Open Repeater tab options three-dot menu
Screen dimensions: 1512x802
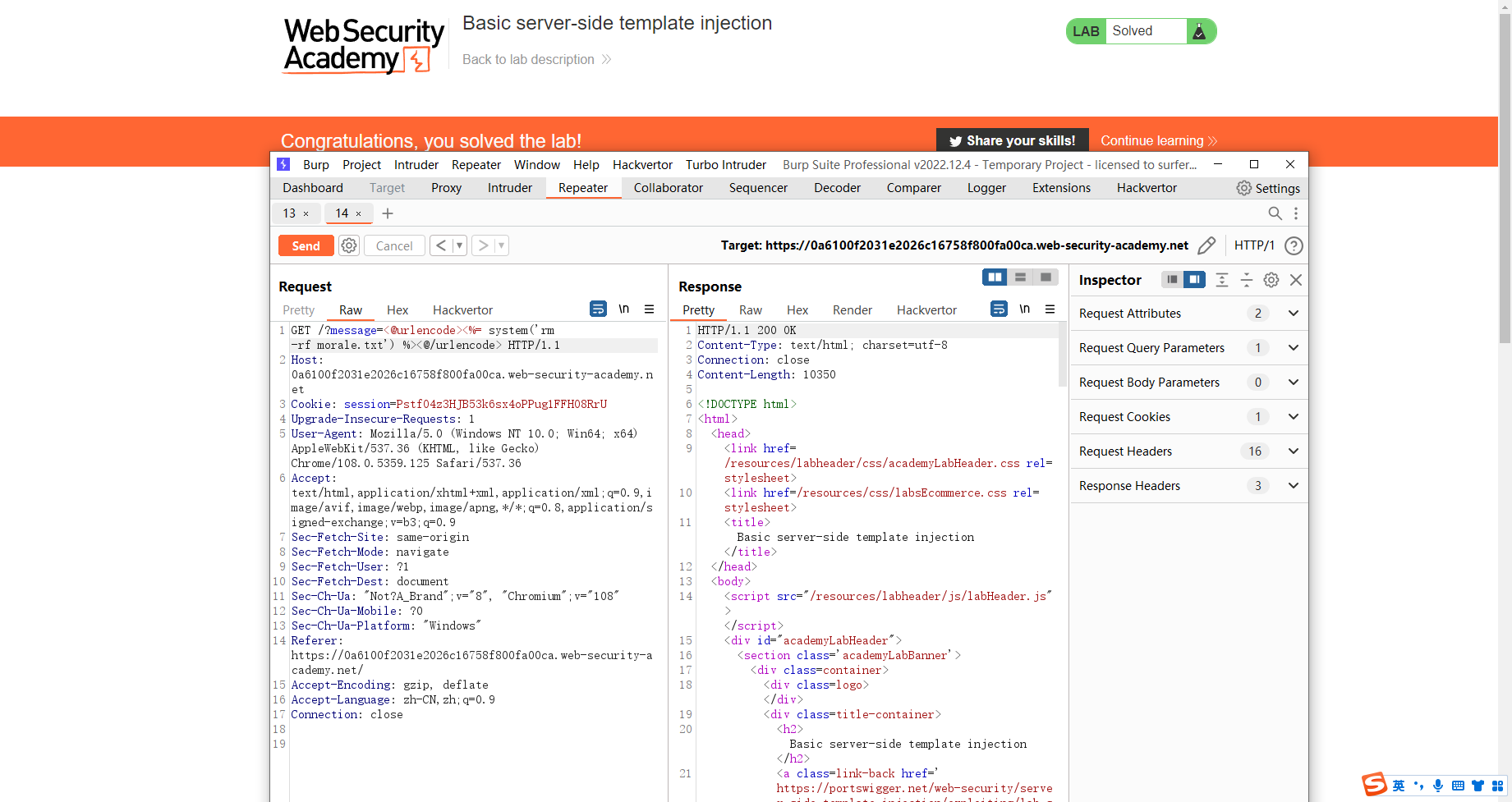tap(1296, 213)
